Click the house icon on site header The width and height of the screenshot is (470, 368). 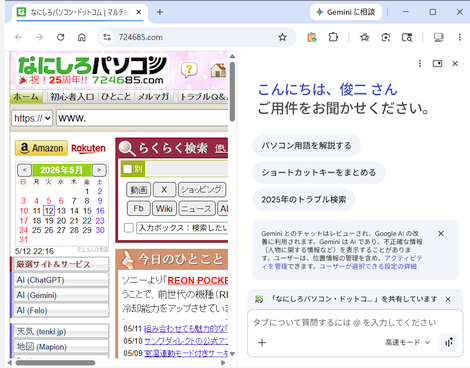click(218, 70)
